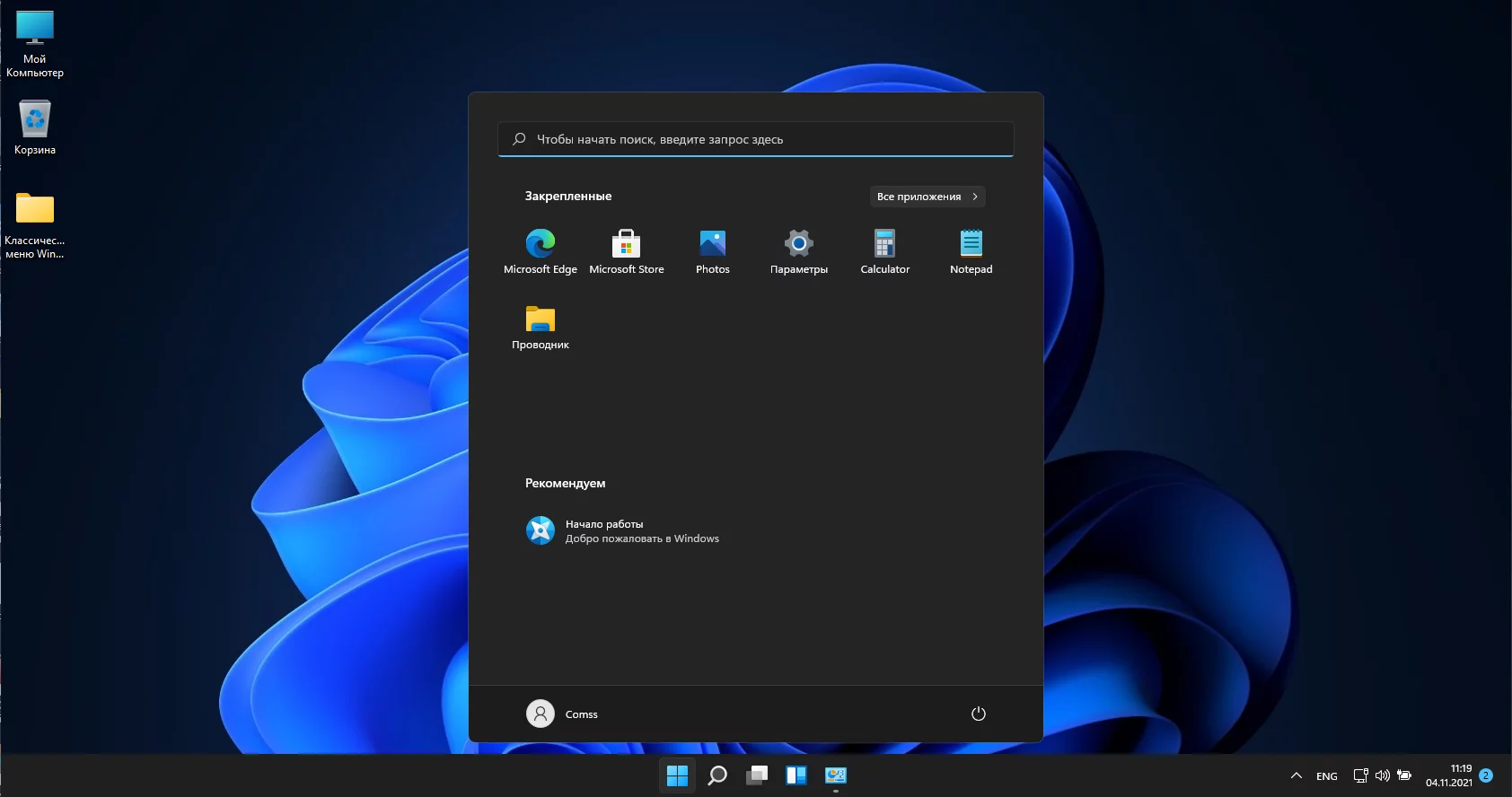
Task: Open the volume speaker tray icon
Action: (1383, 775)
